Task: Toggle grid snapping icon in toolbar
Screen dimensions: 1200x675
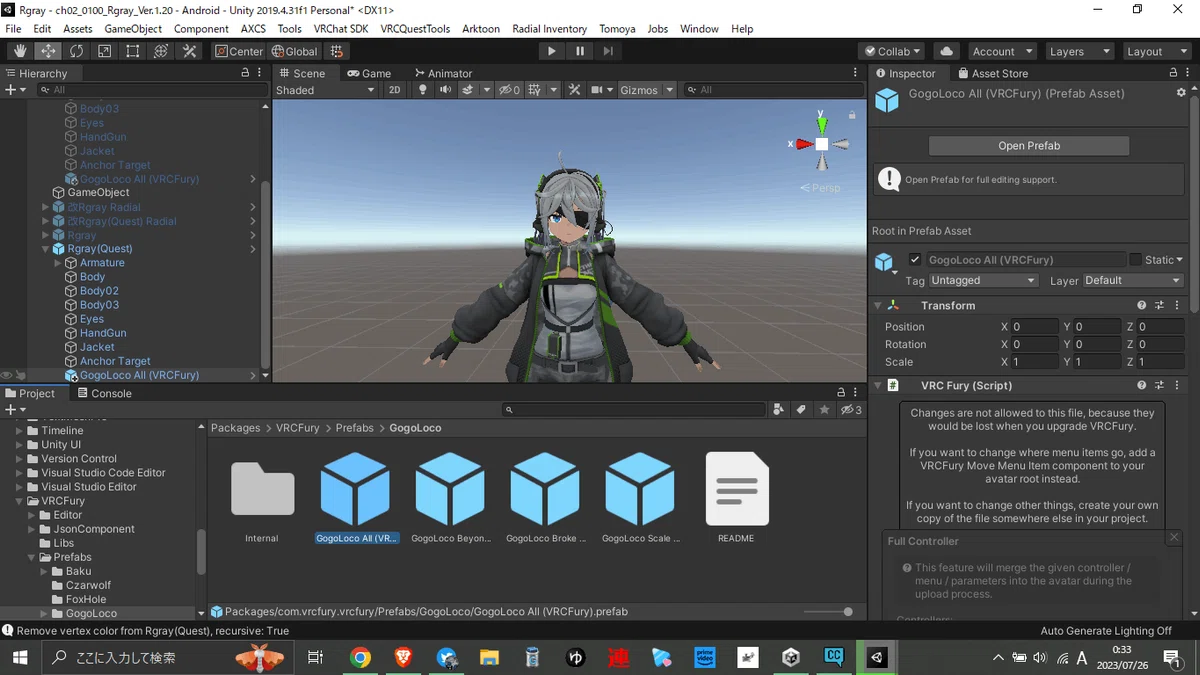Action: (x=337, y=51)
